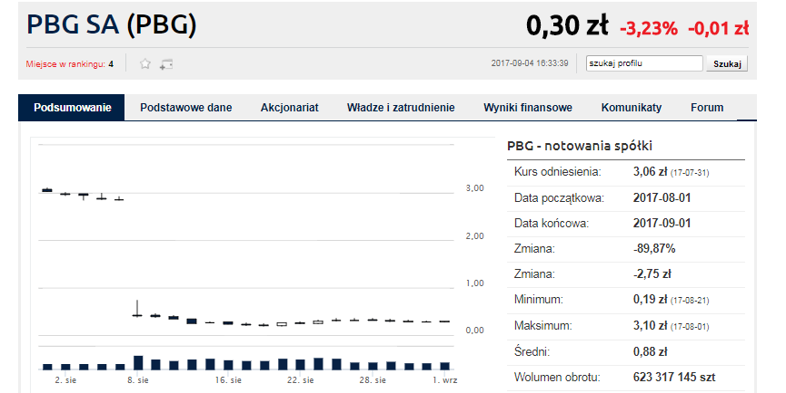The width and height of the screenshot is (786, 393).
Task: Click the '22. sie' axis label
Action: click(300, 379)
